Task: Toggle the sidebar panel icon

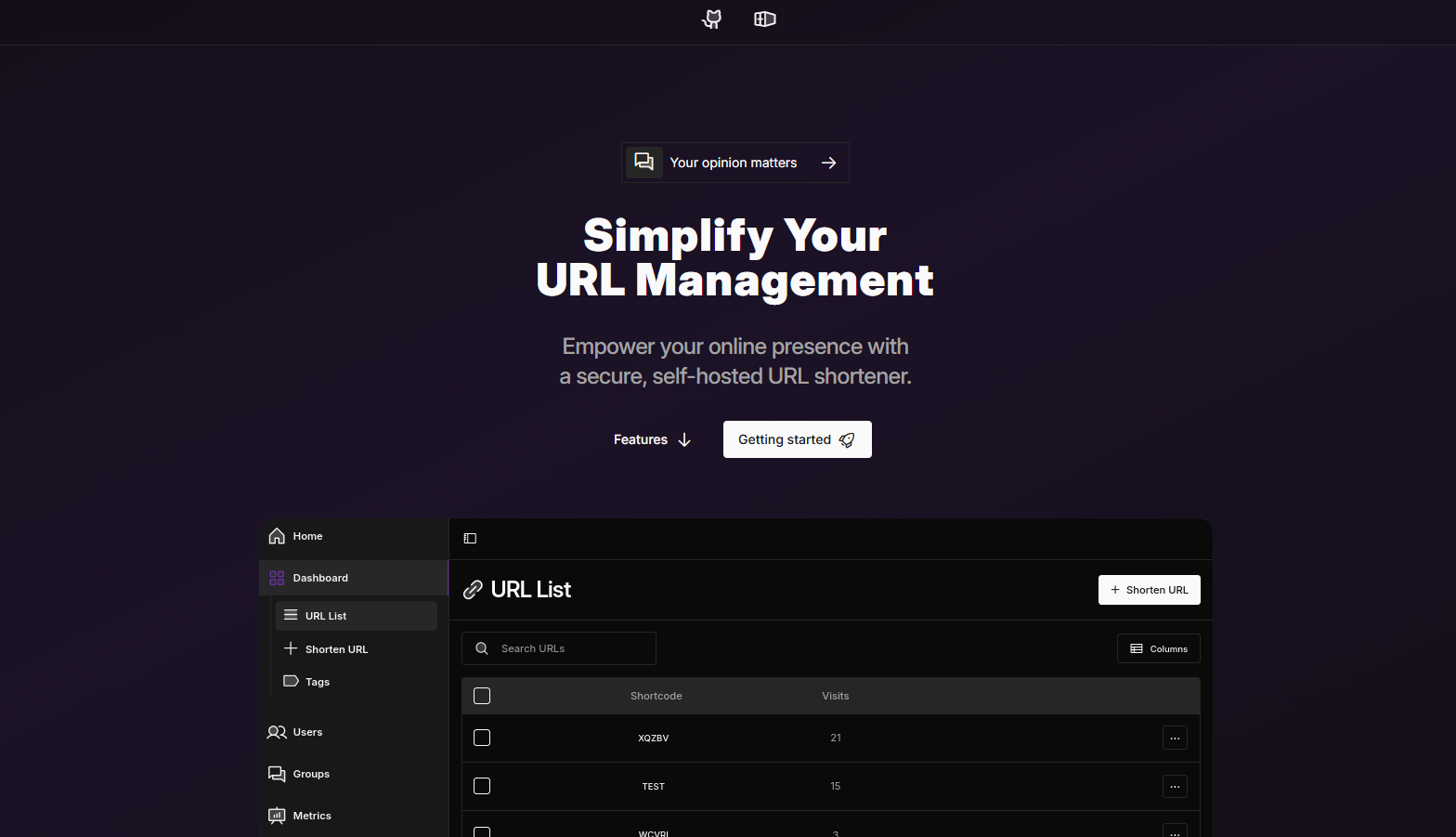Action: [470, 538]
